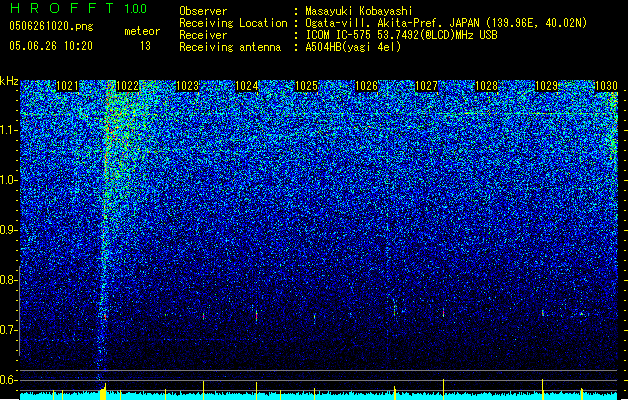Click the ICOM IC-575 receiver frequency text

(401, 35)
